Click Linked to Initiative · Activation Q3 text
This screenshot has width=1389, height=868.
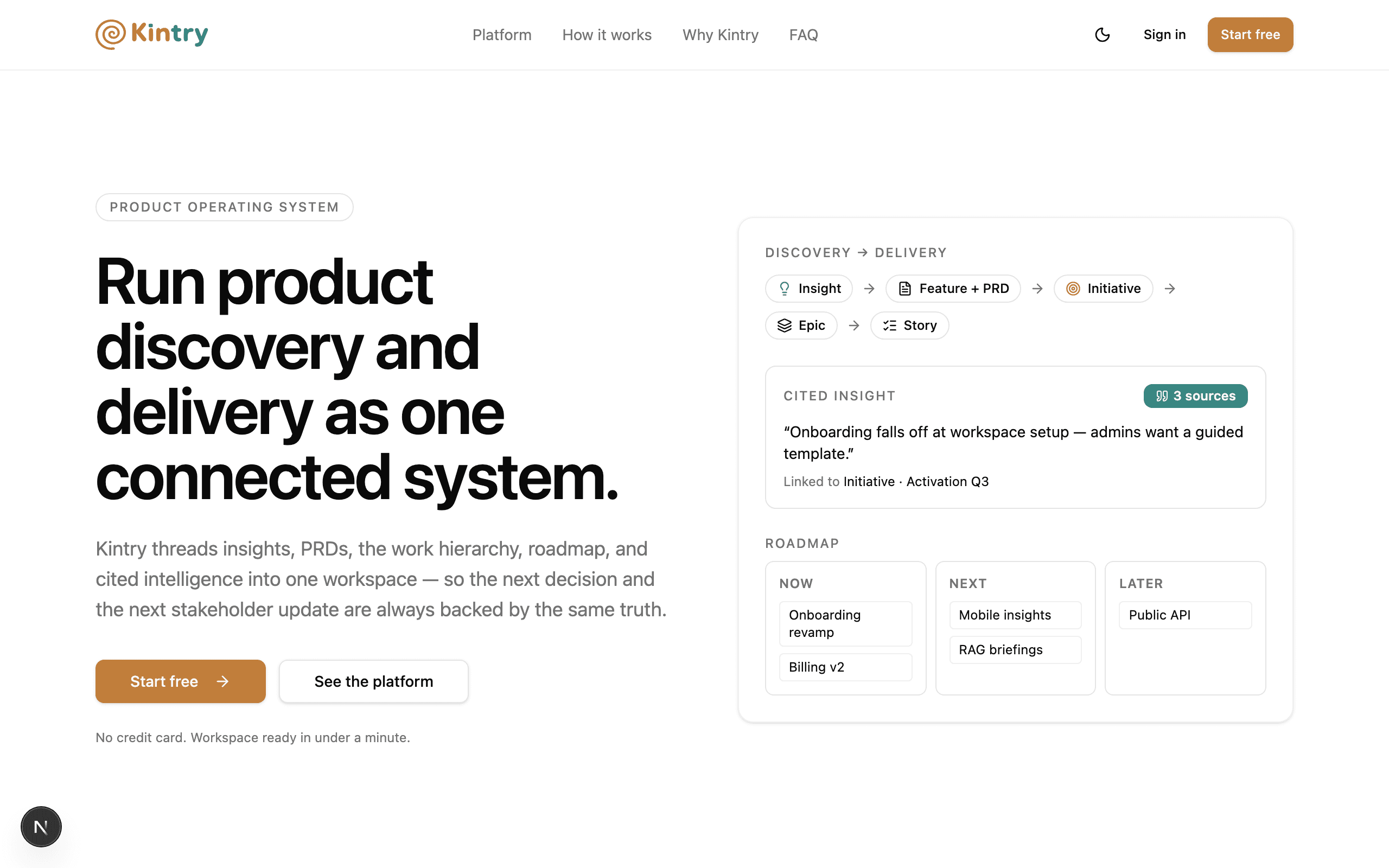[886, 482]
